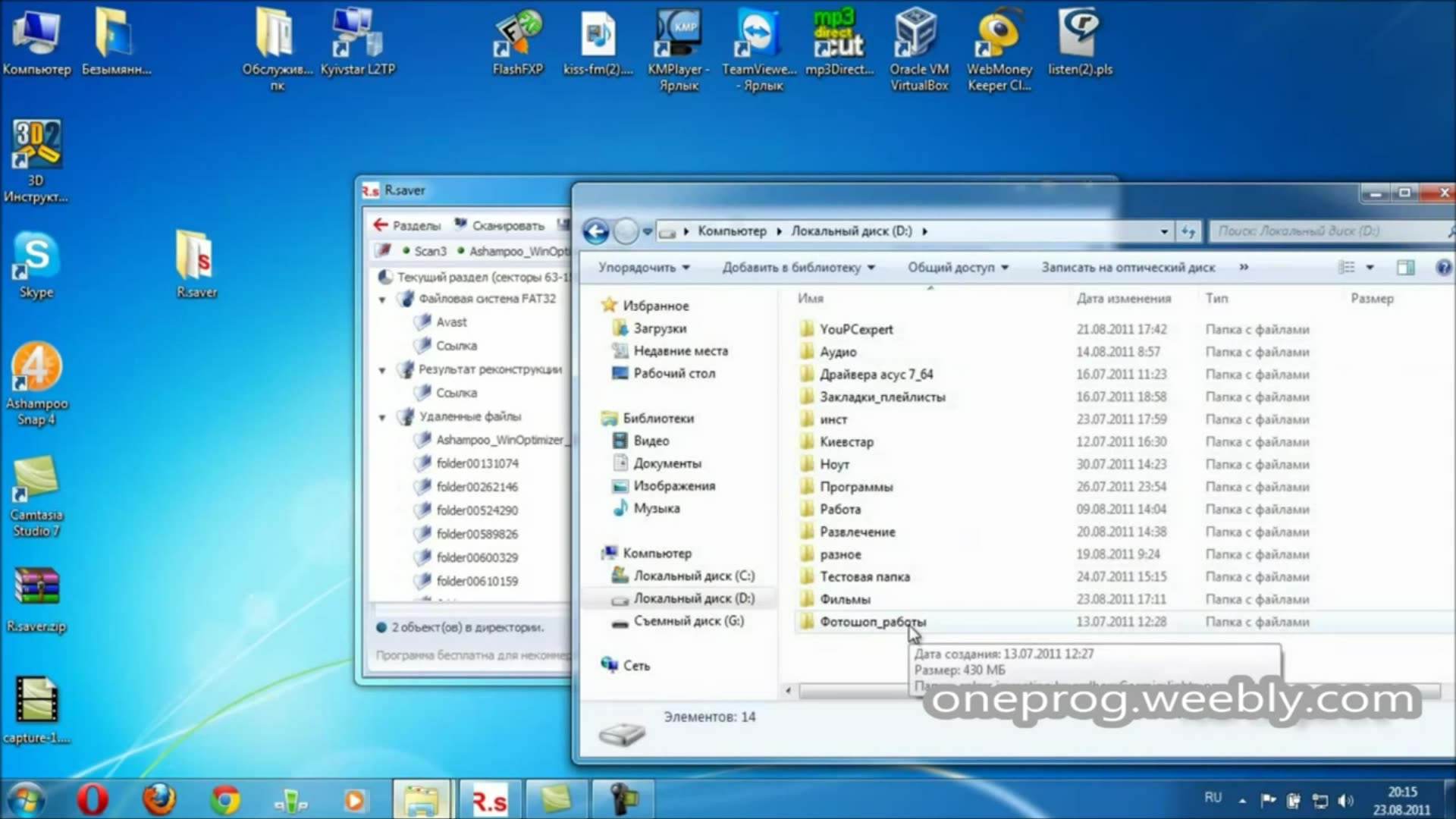The height and width of the screenshot is (819, 1456).
Task: Open the FlashFXP desktop shortcut
Action: coord(518,42)
